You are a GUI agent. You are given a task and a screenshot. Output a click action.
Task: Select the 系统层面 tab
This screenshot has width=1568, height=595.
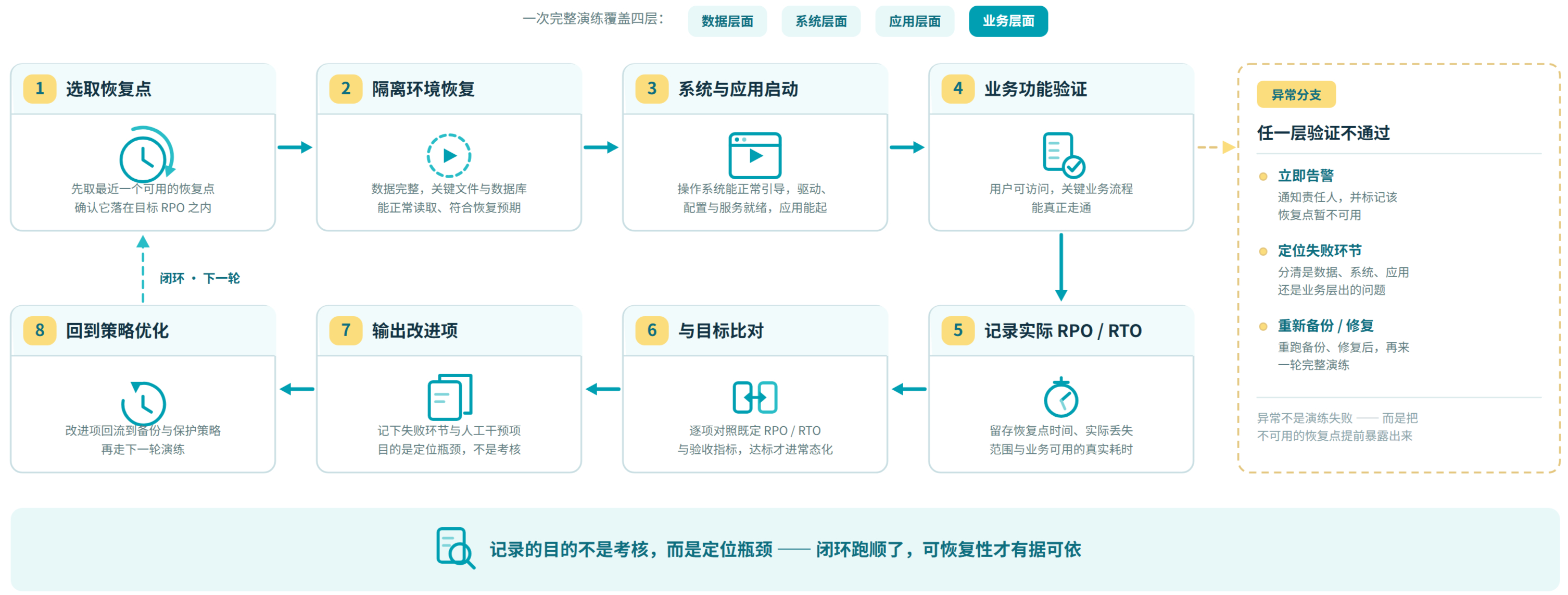click(x=820, y=21)
